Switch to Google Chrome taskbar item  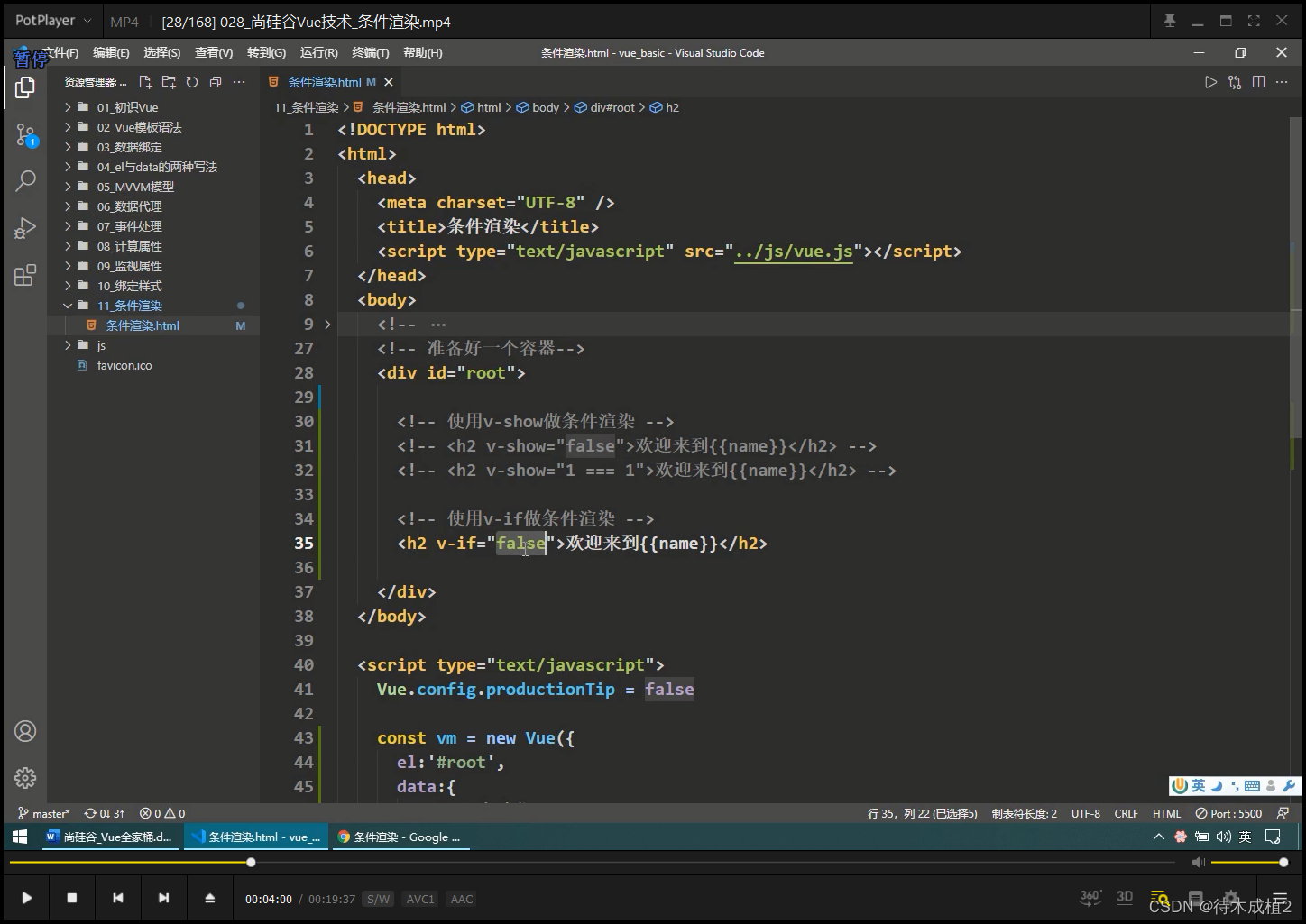(400, 837)
